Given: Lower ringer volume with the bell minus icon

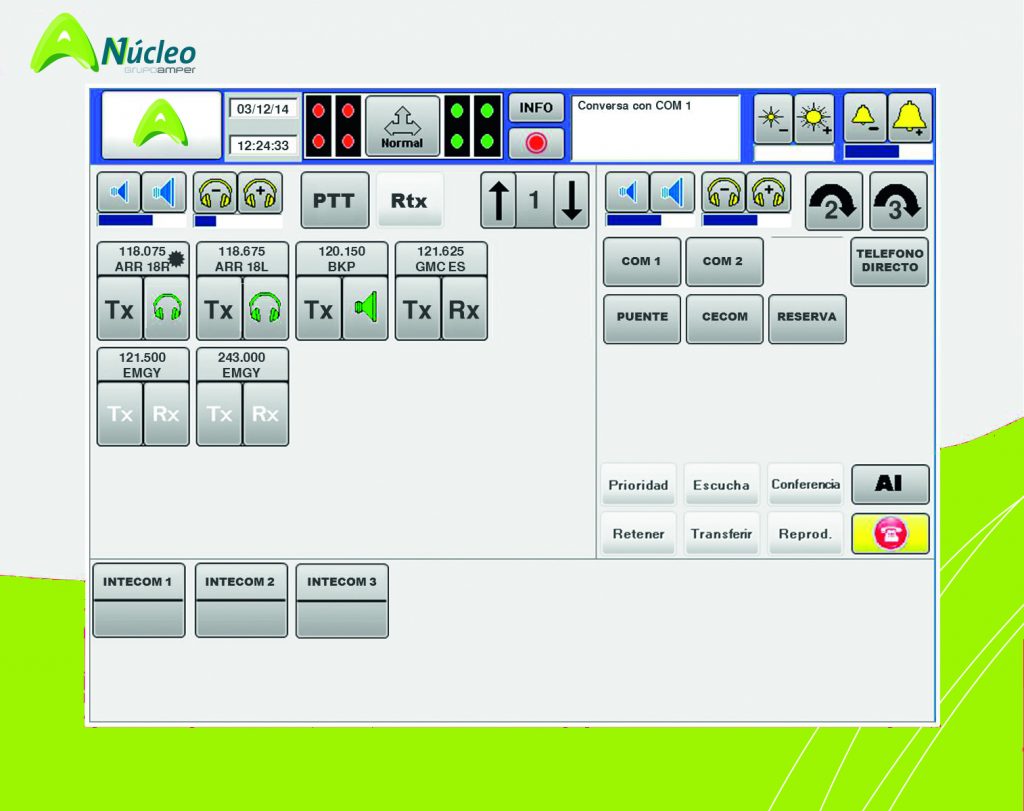Looking at the screenshot, I should (x=864, y=119).
